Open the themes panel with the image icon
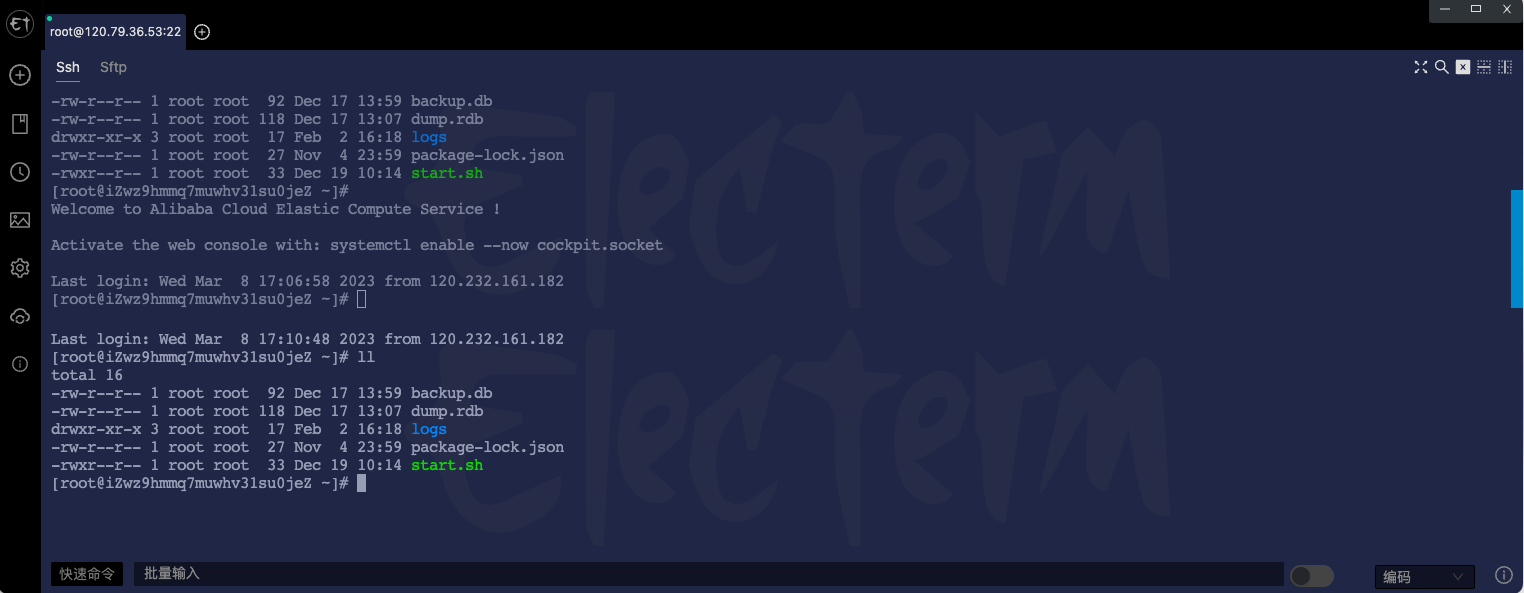This screenshot has width=1524, height=593. 19,220
